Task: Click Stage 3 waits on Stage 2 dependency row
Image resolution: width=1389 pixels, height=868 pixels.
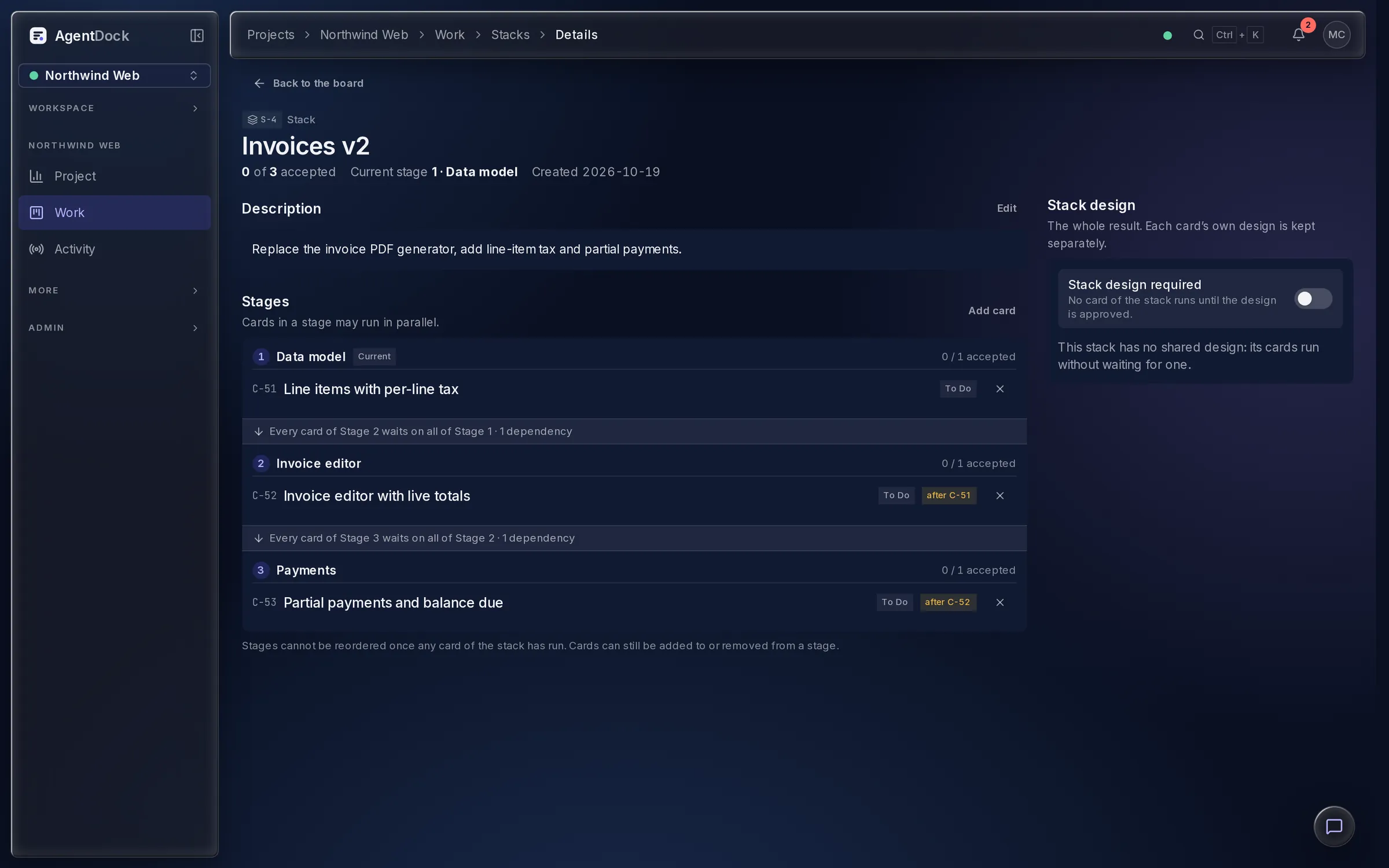Action: [x=634, y=538]
